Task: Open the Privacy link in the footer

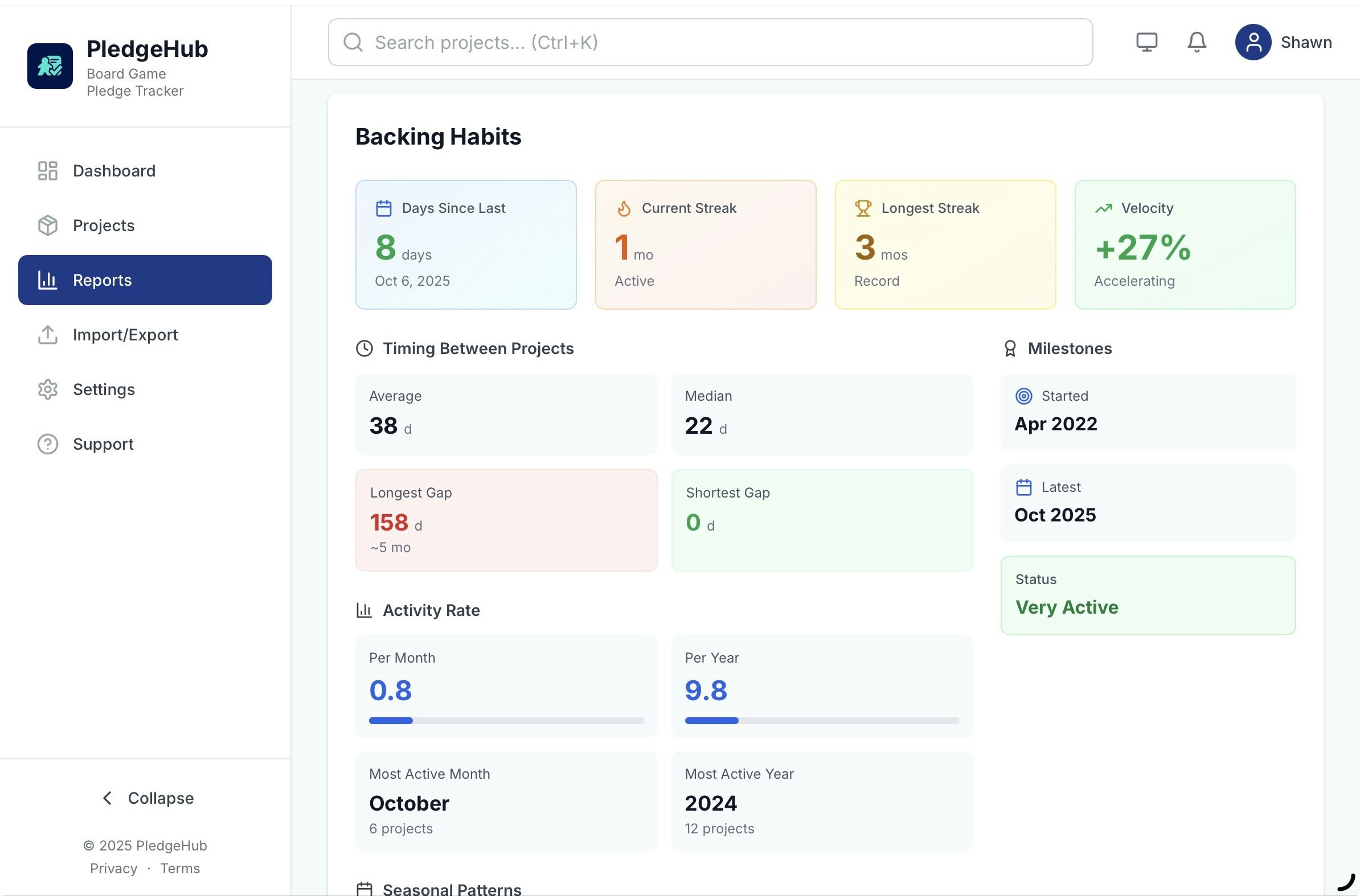Action: point(113,869)
